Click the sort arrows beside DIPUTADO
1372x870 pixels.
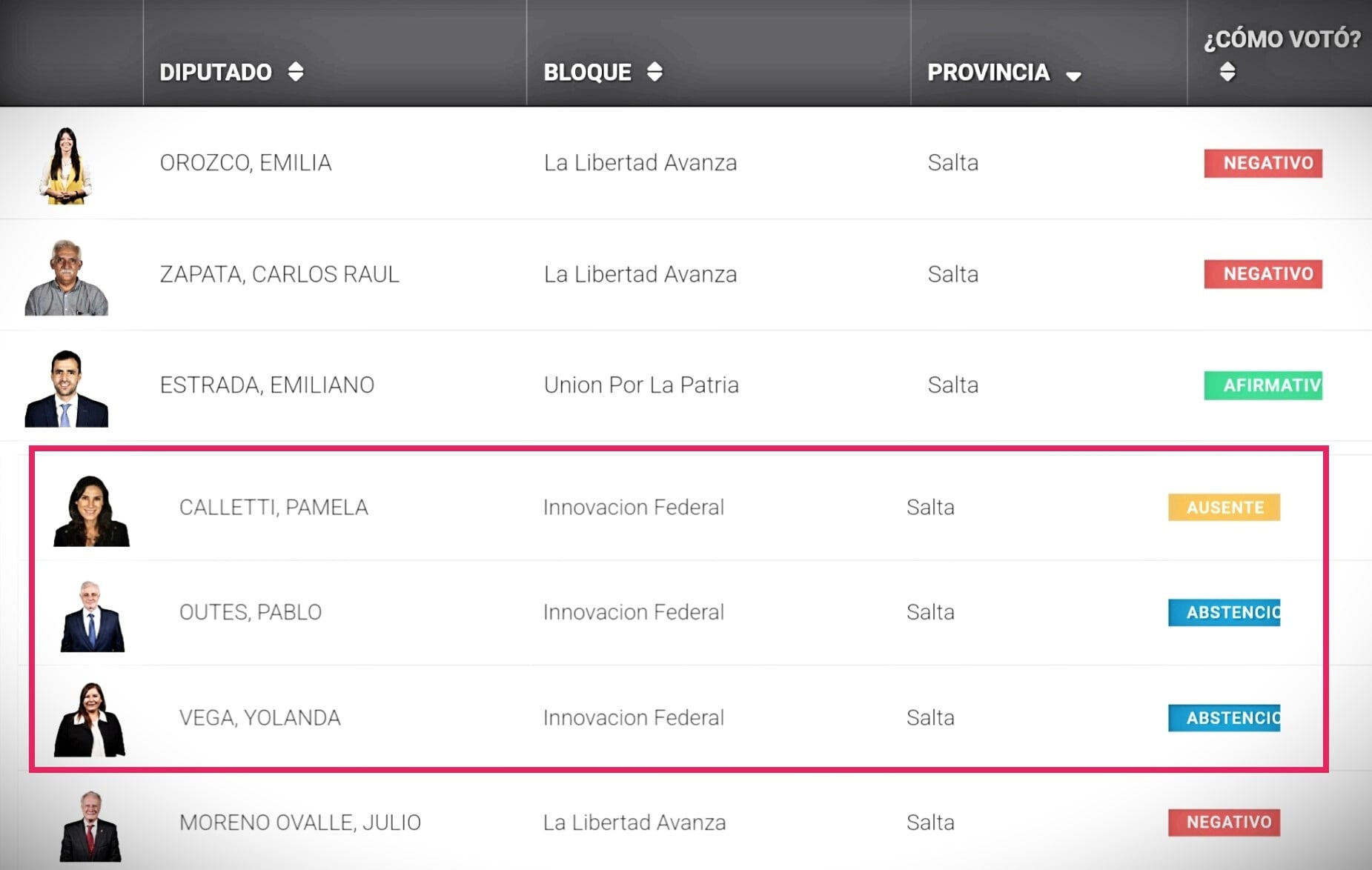coord(296,72)
